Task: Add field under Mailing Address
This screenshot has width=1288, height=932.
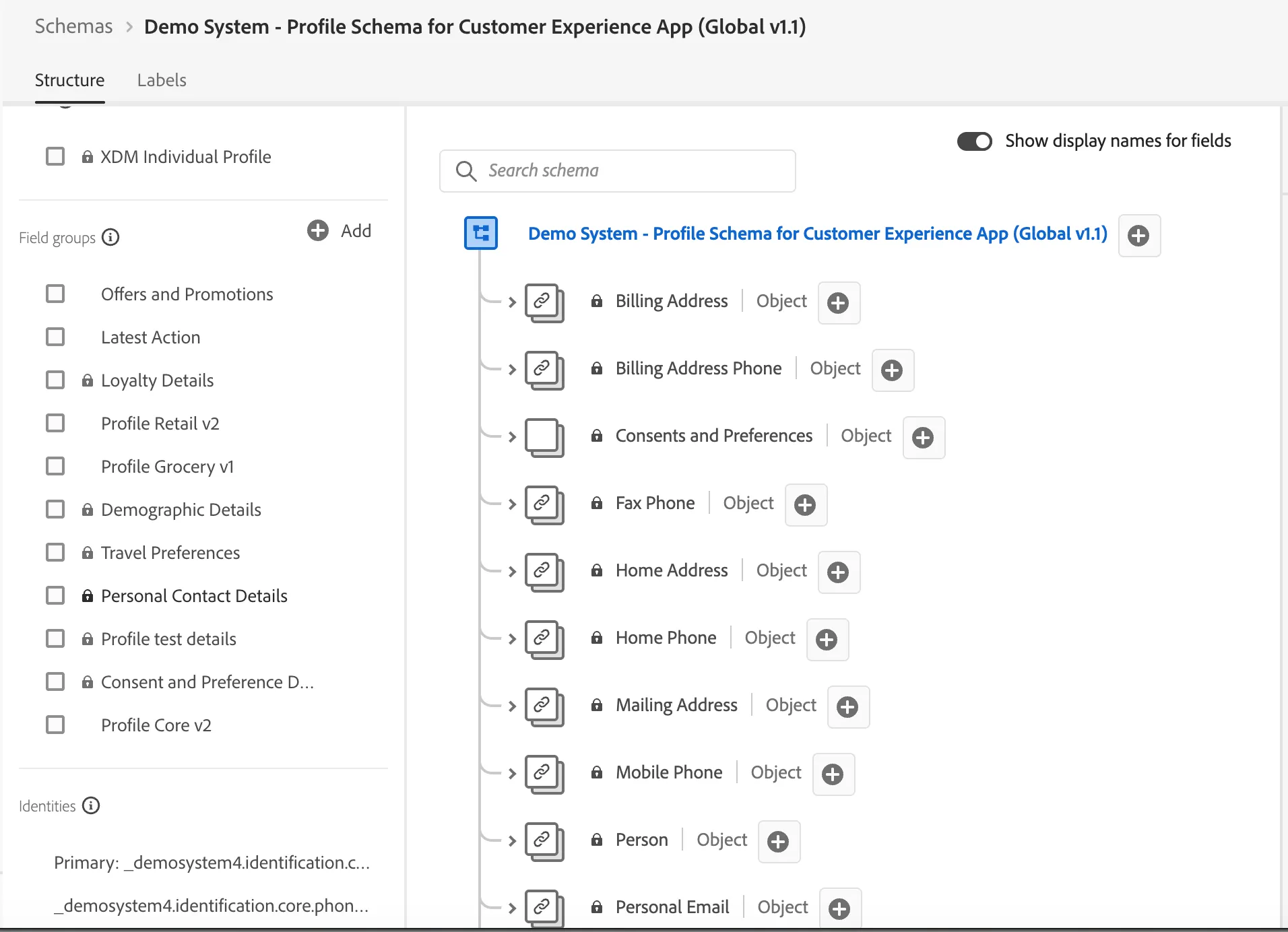Action: pos(848,707)
